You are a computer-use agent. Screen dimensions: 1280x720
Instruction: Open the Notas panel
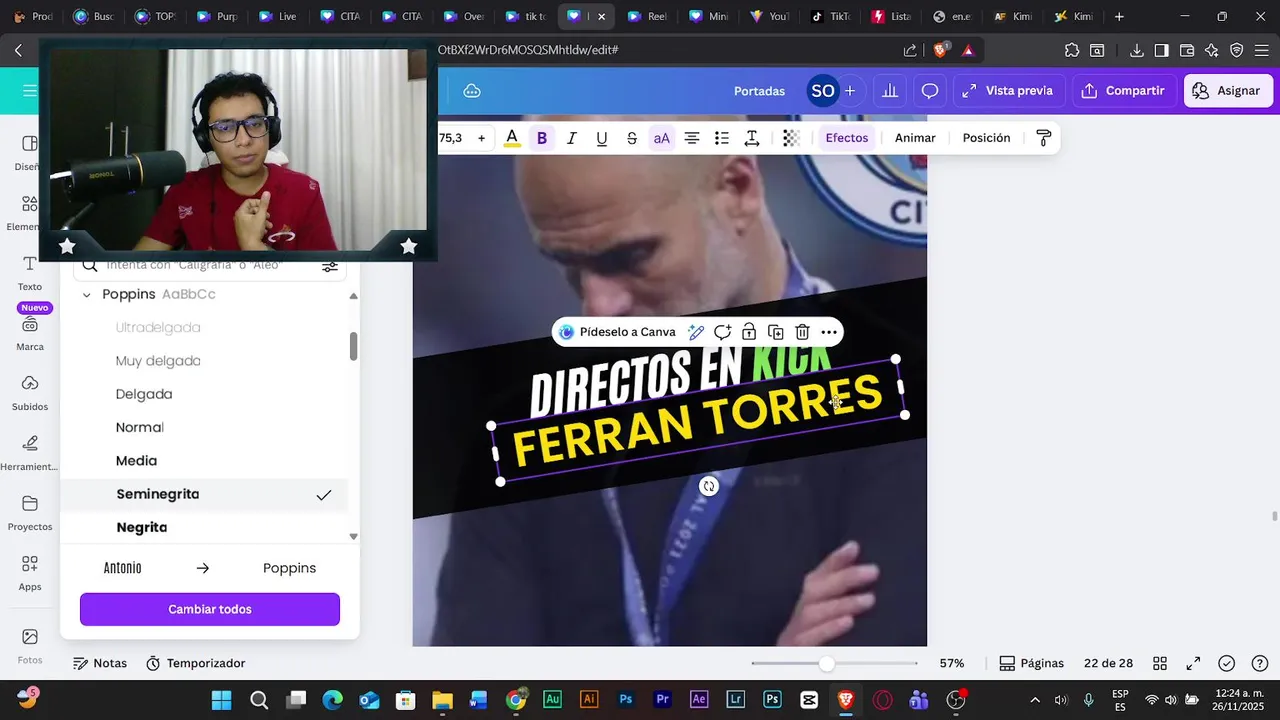coord(100,663)
